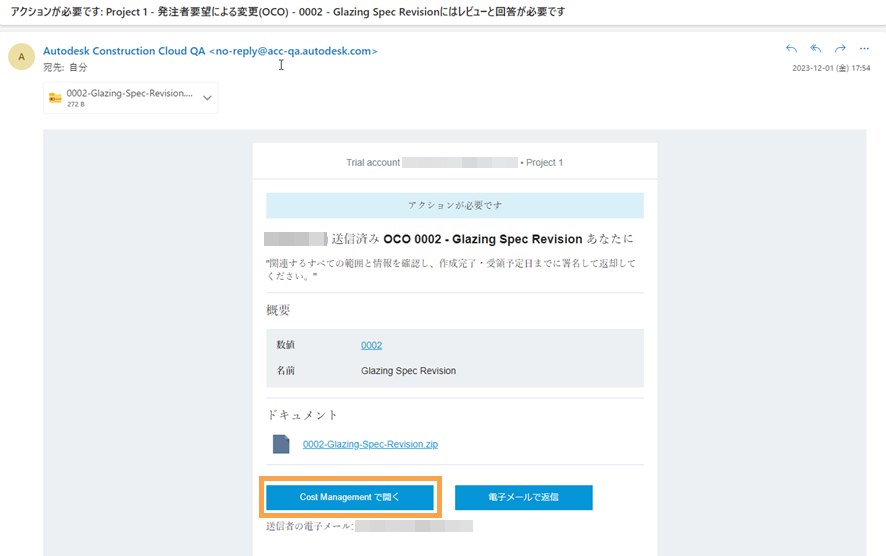Screen dimensions: 886x556
Task: Click the '数値' field label
Action: pos(285,345)
